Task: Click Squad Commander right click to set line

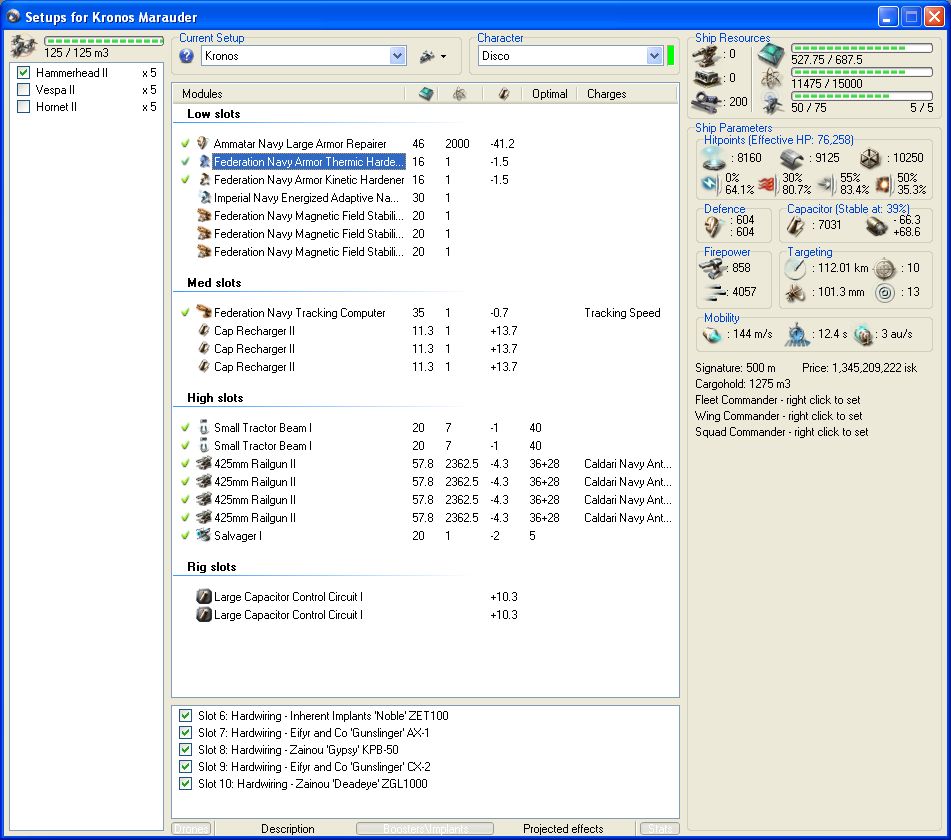Action: pyautogui.click(x=782, y=432)
